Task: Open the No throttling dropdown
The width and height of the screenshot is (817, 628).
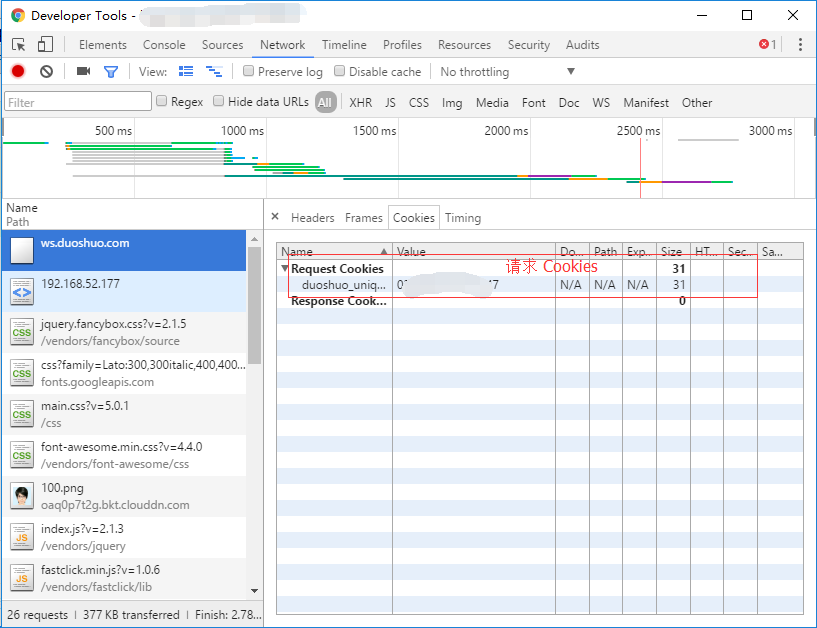Action: [507, 71]
